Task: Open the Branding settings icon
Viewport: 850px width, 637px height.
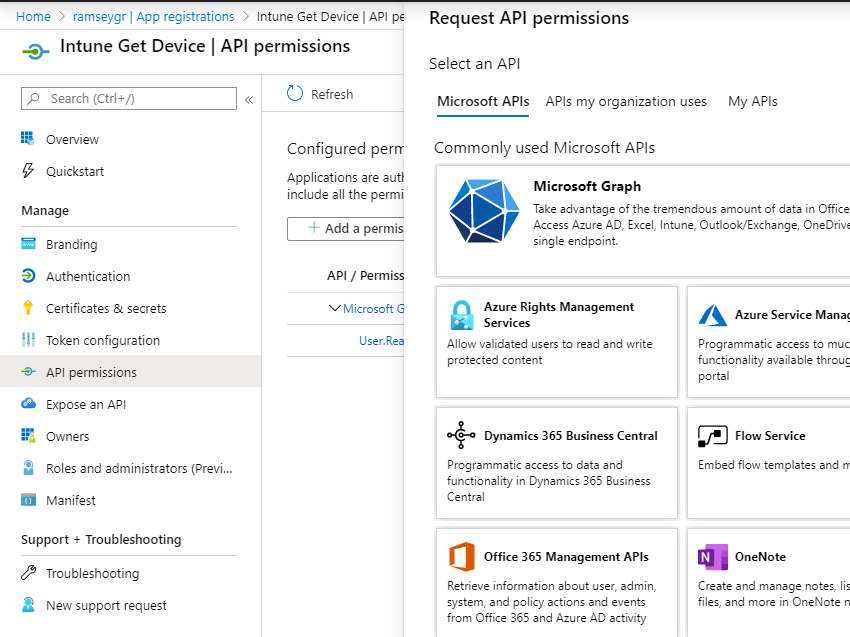Action: pyautogui.click(x=29, y=244)
